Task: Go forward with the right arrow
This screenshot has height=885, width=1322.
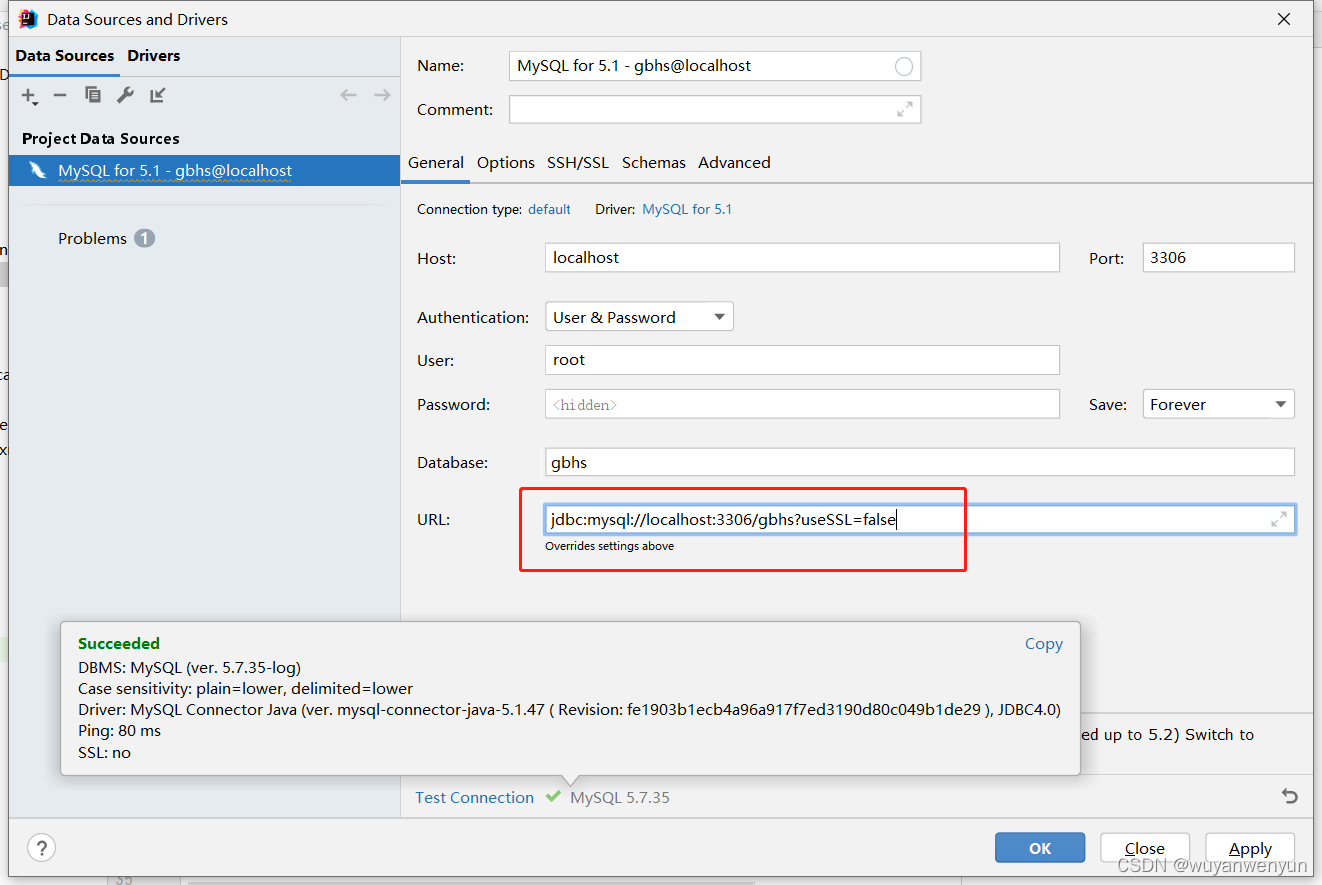Action: (382, 95)
